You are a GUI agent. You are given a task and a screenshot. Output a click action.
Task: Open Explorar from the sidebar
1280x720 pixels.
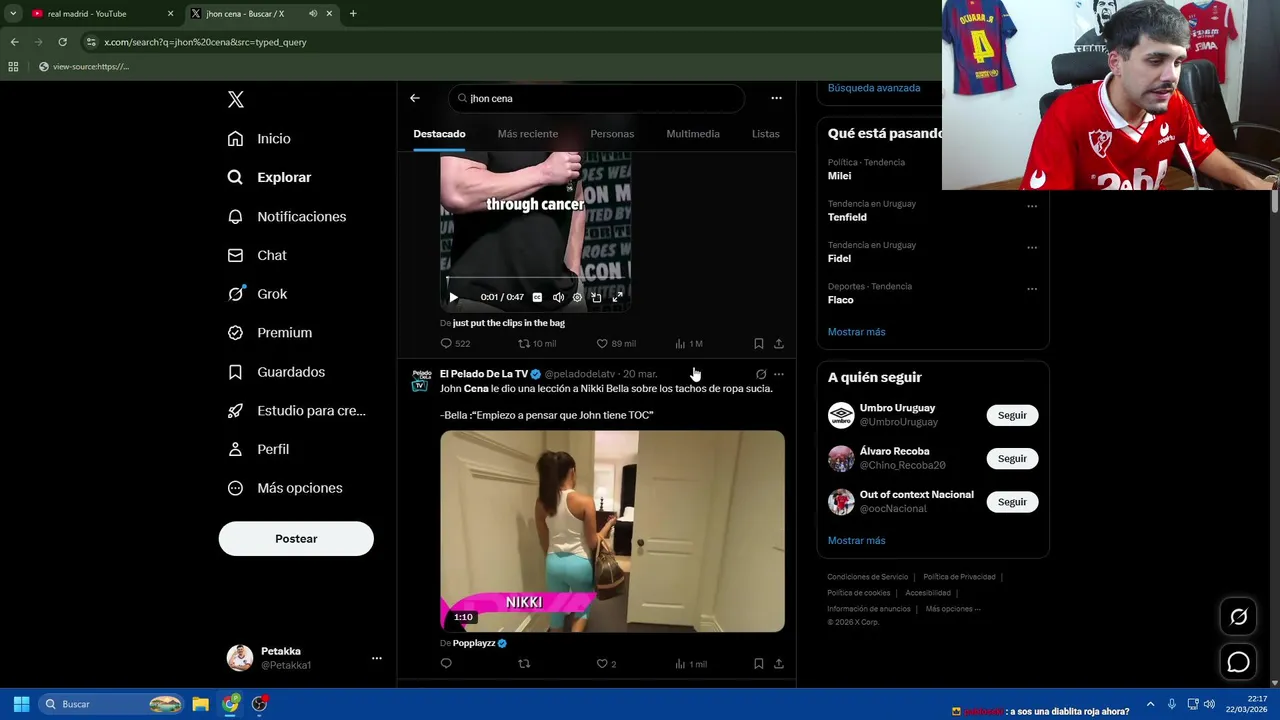(269, 177)
